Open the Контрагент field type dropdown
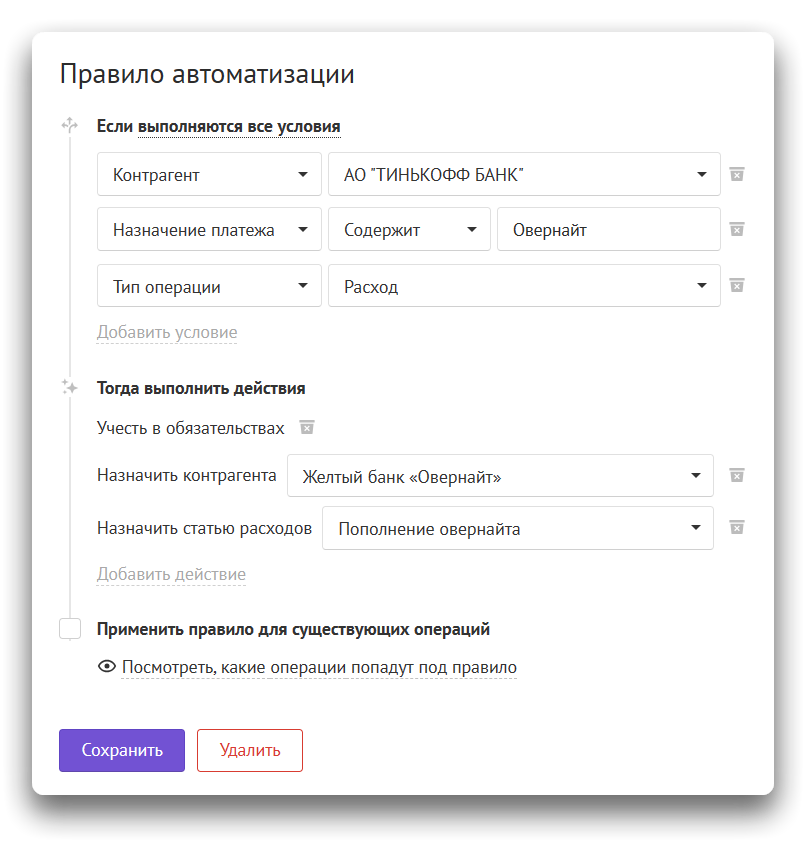806x843 pixels. (x=209, y=175)
